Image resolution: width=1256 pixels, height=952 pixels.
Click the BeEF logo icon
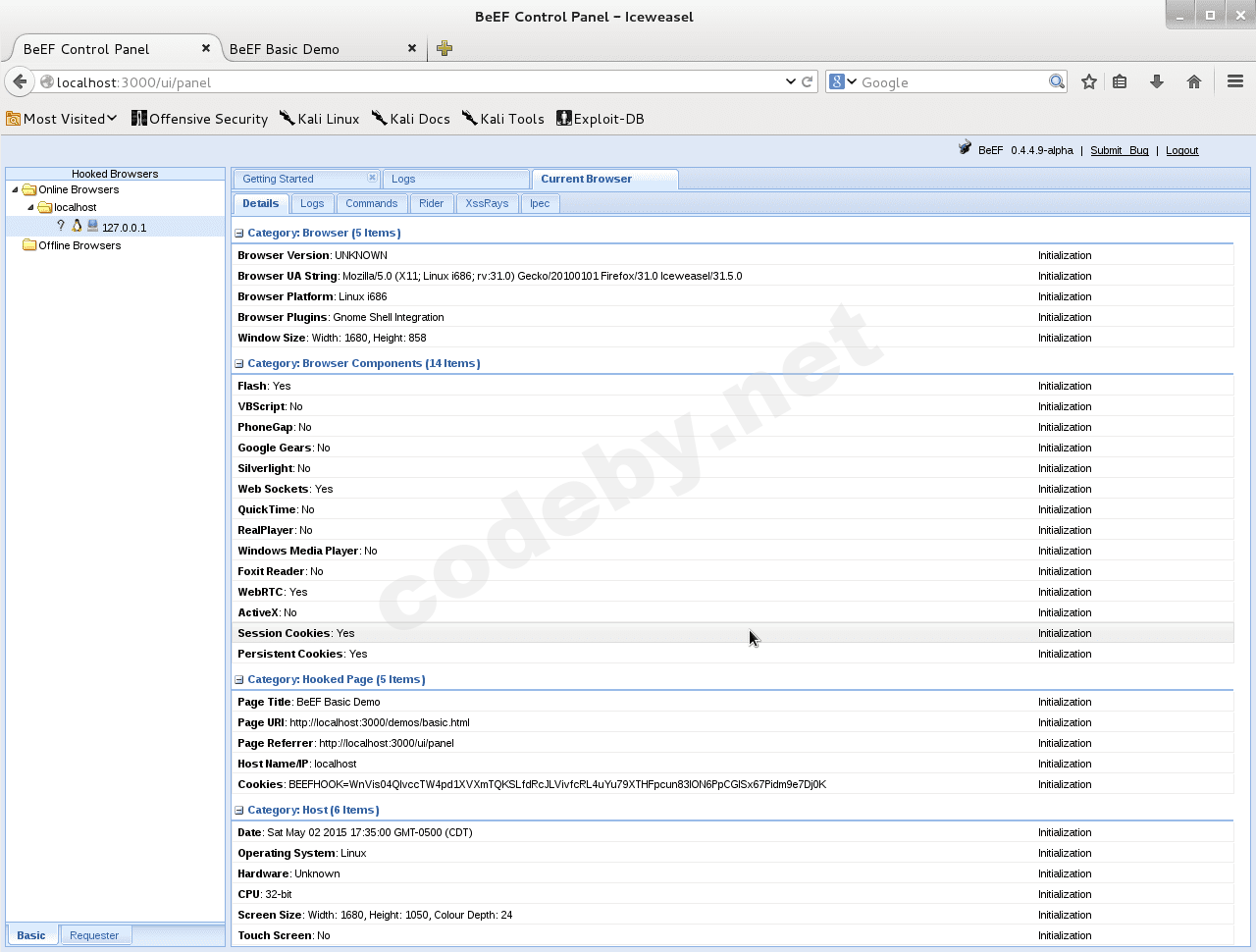966,148
